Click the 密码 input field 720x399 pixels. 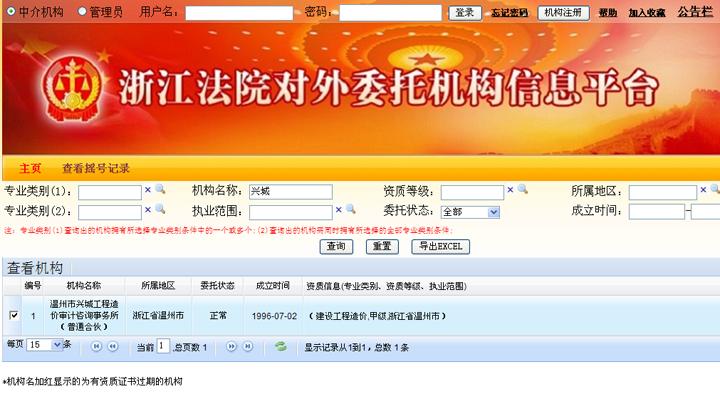pos(390,13)
